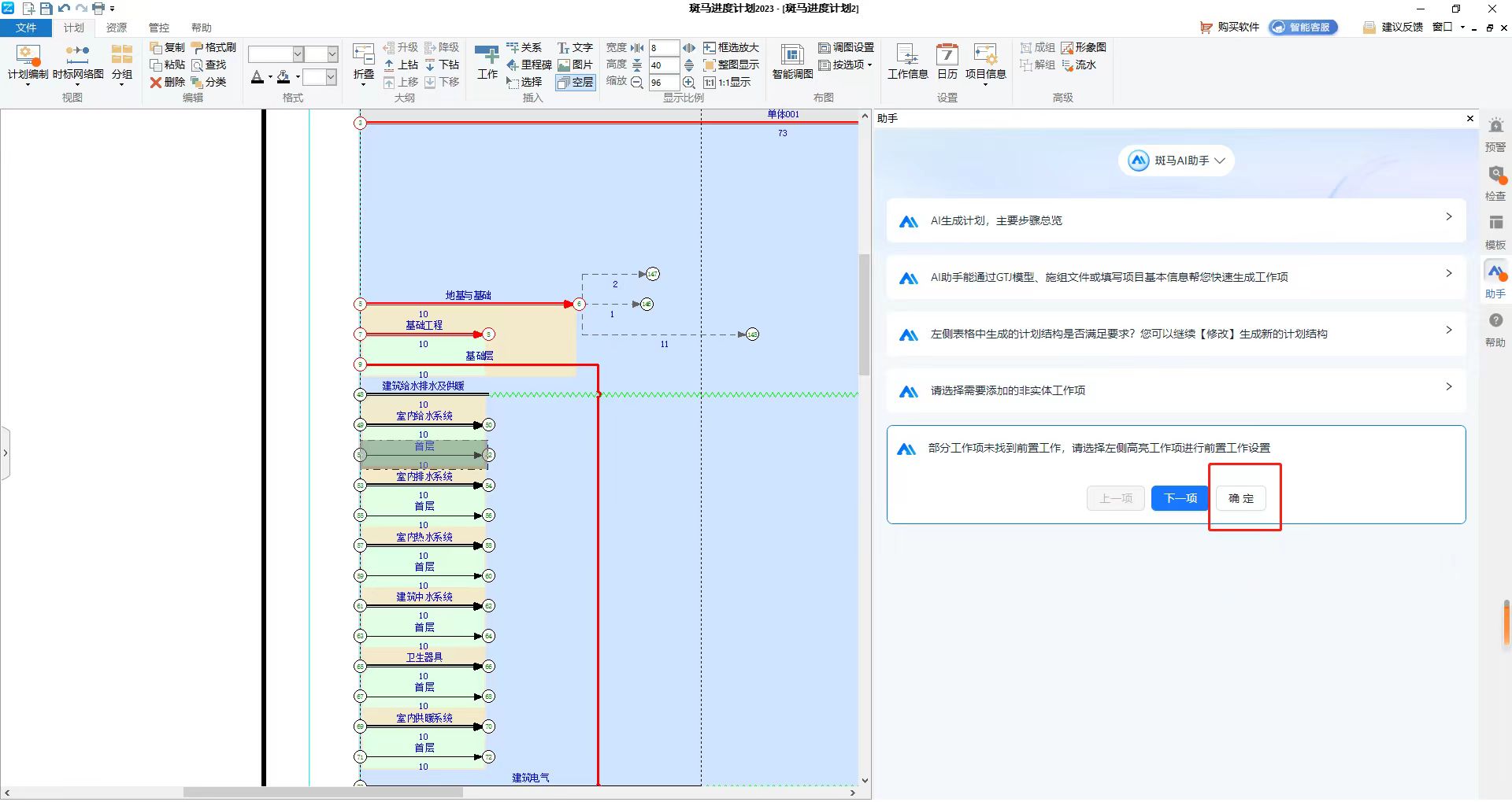Paste with 粘贴
This screenshot has width=1512, height=802.
click(x=168, y=65)
